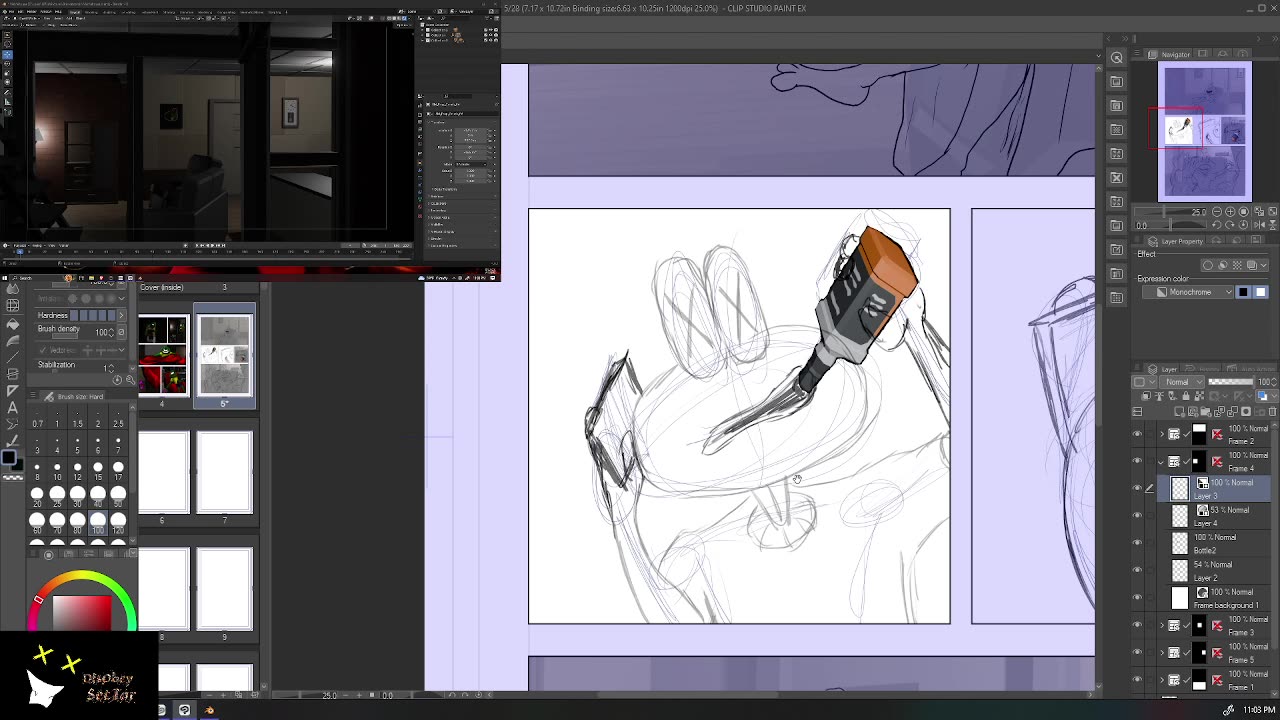Hide the Bottle2 layer
The height and width of the screenshot is (720, 1280).
[x=1137, y=543]
